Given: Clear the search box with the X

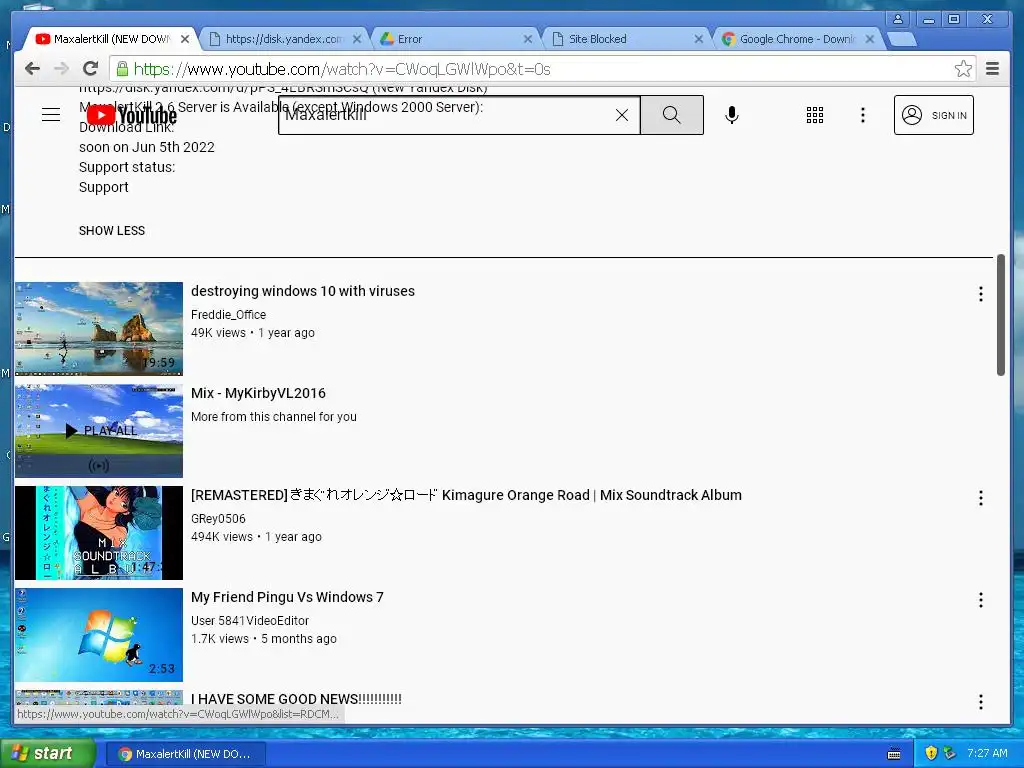Looking at the screenshot, I should 622,115.
